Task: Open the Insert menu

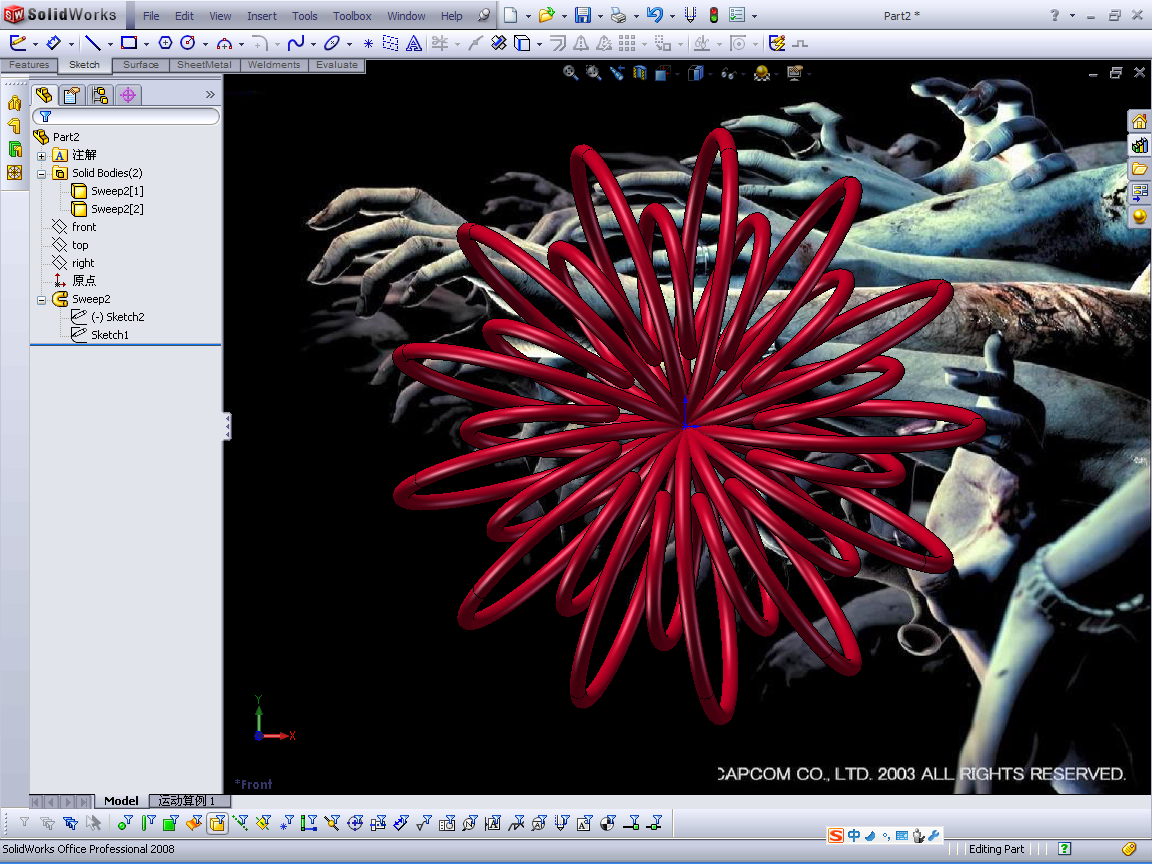Action: click(261, 15)
